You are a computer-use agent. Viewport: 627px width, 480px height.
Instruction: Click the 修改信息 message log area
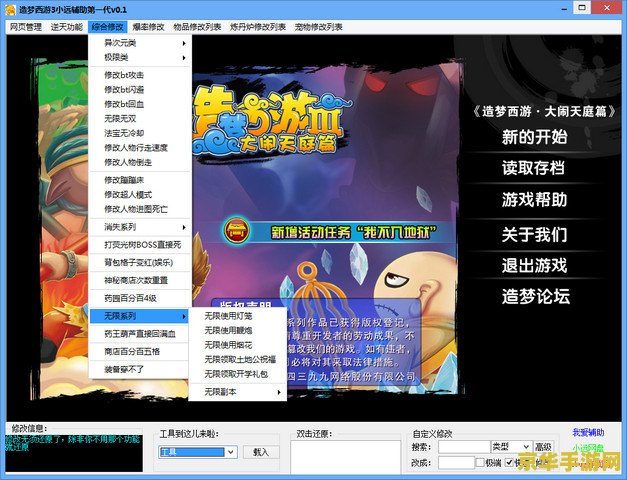(74, 453)
